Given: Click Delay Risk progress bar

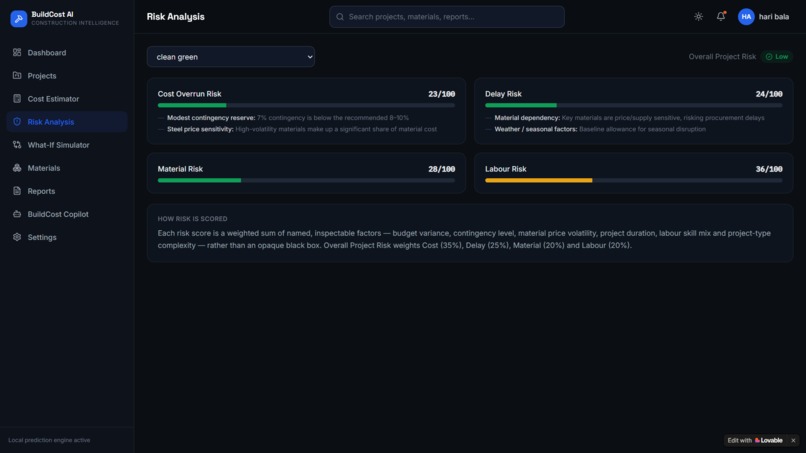Looking at the screenshot, I should point(634,105).
